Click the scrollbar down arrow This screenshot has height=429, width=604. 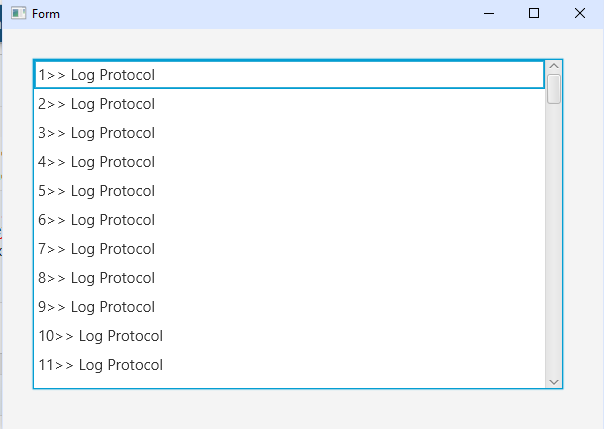(x=554, y=382)
